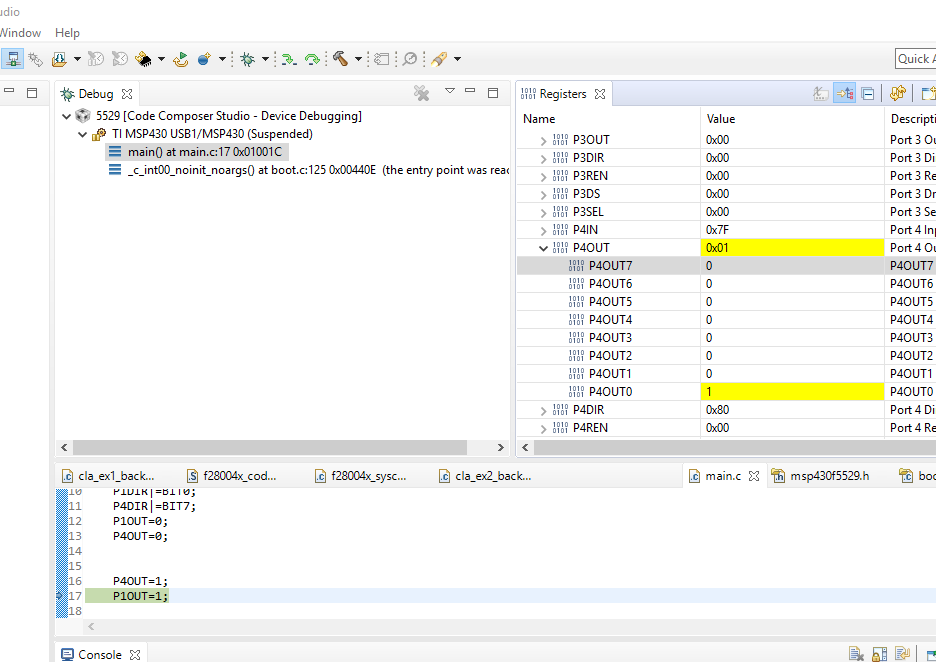
Task: Click the Restart yellow arrow icon
Action: point(181,59)
